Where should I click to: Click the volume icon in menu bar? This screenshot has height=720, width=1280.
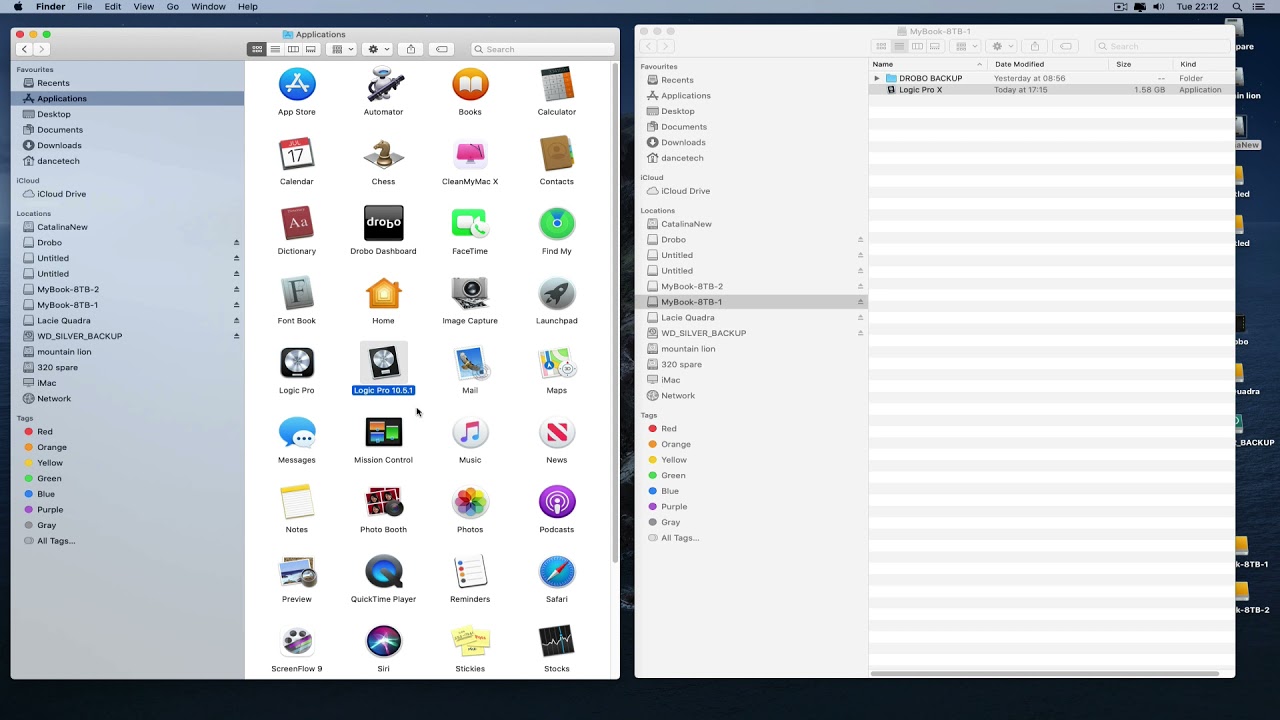[x=1158, y=7]
